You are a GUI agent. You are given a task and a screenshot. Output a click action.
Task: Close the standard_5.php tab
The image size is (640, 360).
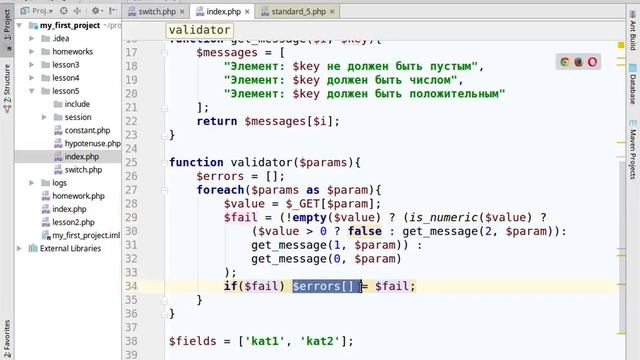(x=332, y=12)
